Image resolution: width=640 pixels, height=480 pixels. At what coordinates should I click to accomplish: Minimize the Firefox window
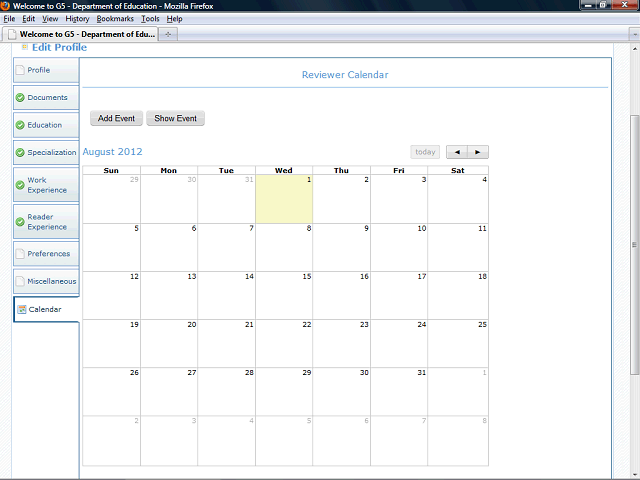(x=588, y=5)
